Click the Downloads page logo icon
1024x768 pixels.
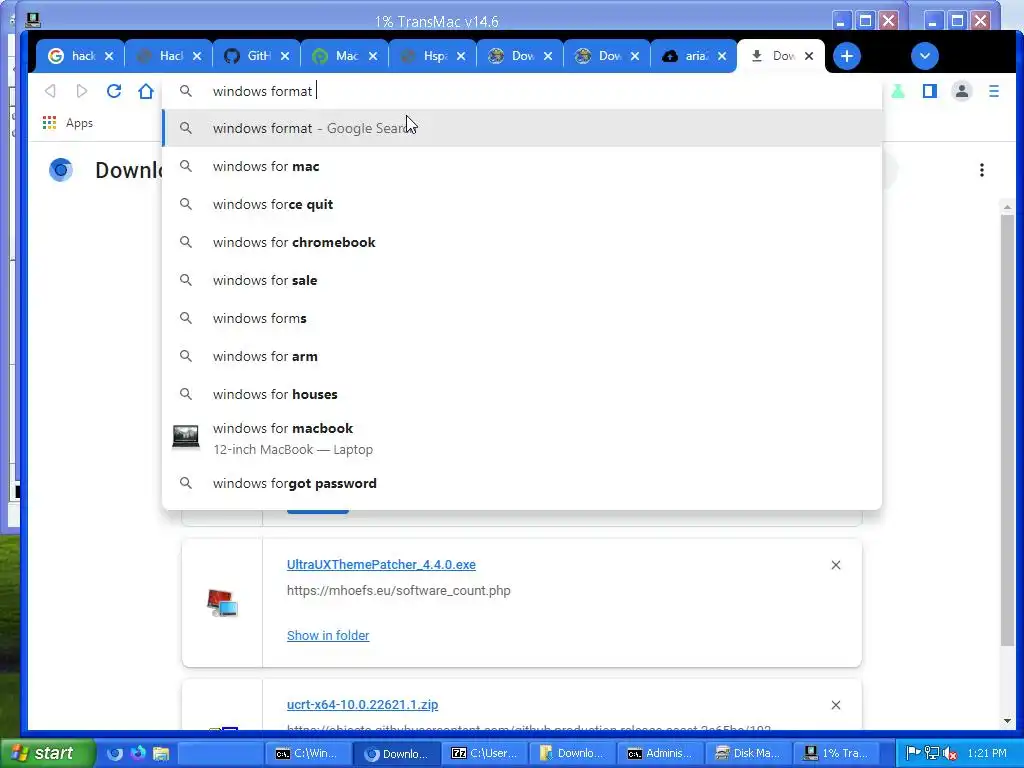click(x=61, y=170)
